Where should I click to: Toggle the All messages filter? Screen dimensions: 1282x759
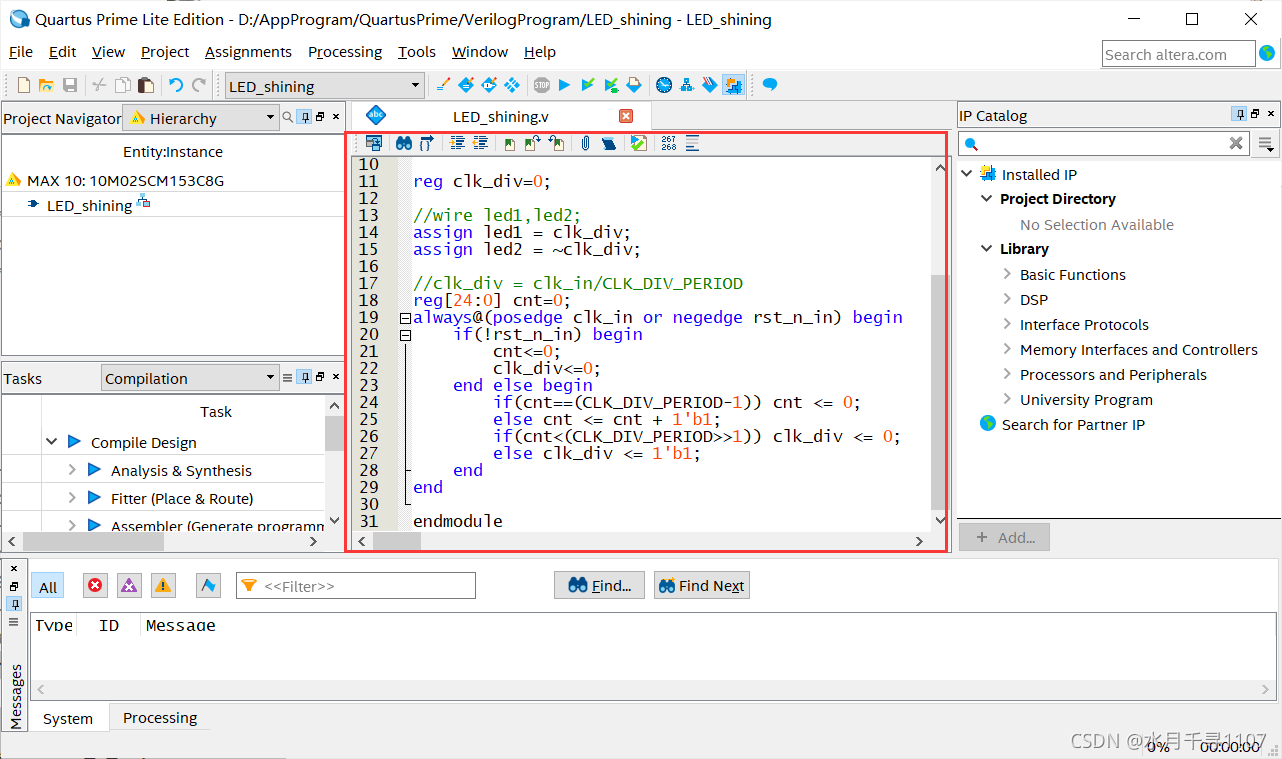[x=48, y=586]
